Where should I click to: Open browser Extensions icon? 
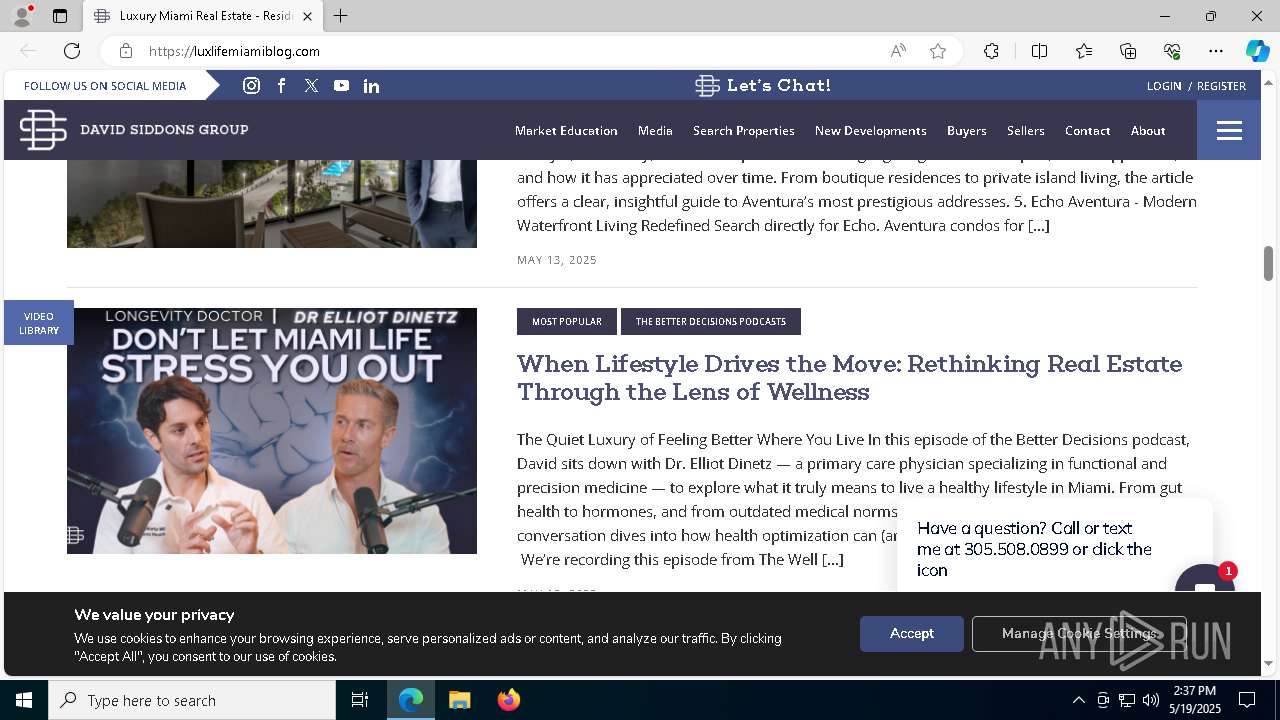coord(991,51)
